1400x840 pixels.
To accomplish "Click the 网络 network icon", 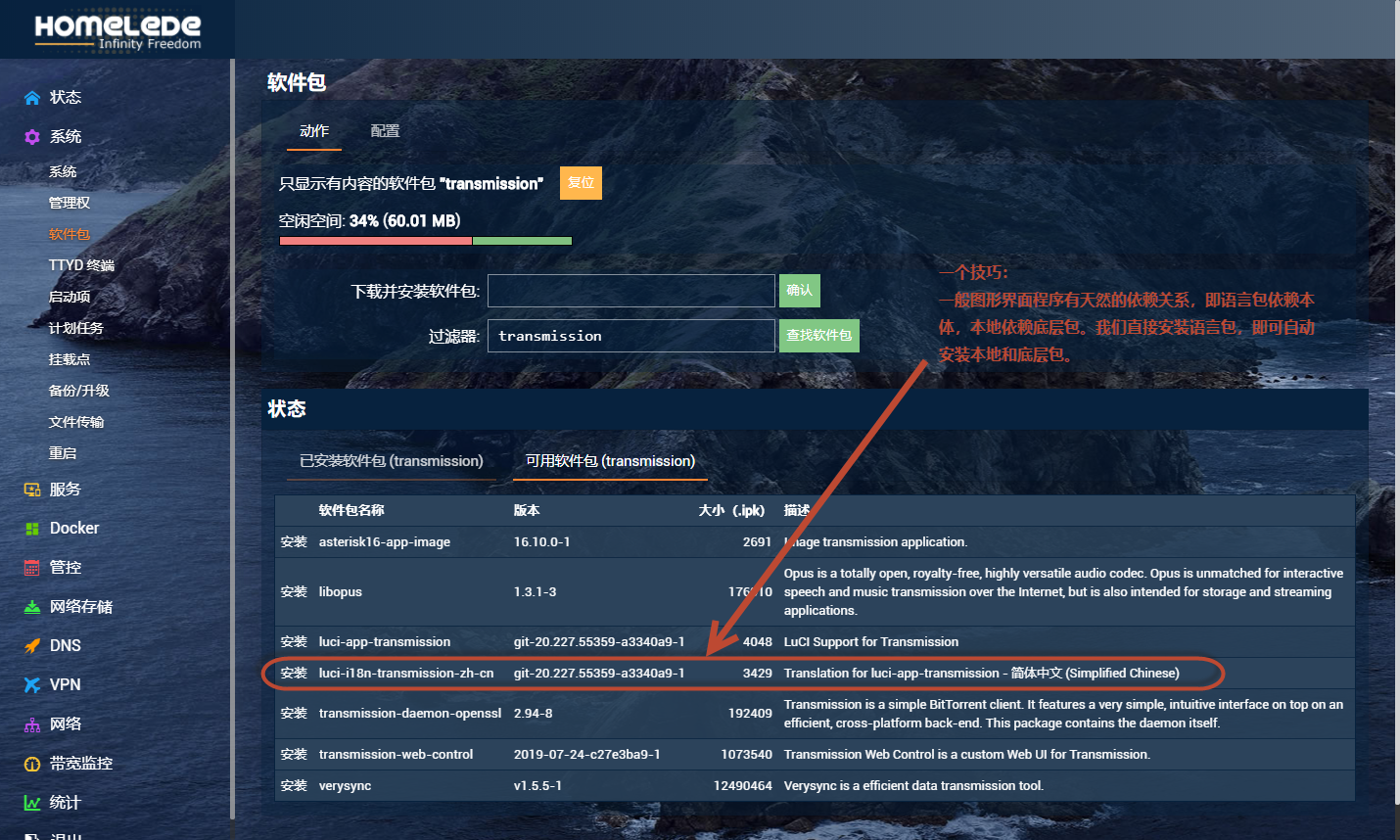I will (x=32, y=723).
